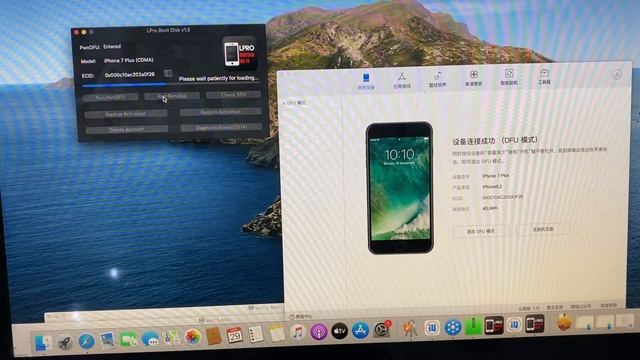Viewport: 640px width, 360px height.
Task: Open the blue circular dots app in Dock
Action: click(453, 327)
